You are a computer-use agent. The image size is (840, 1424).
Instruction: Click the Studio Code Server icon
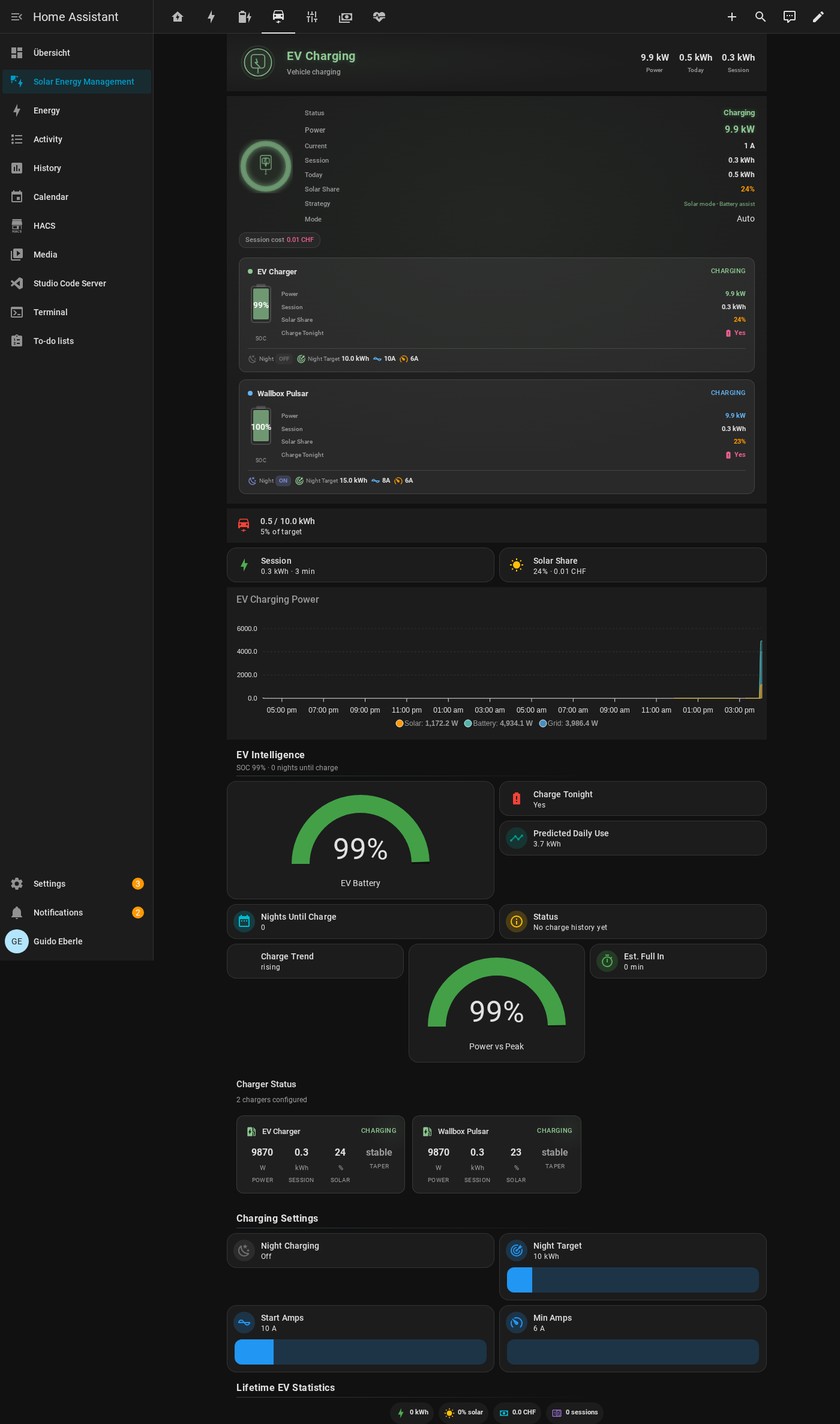coord(17,283)
